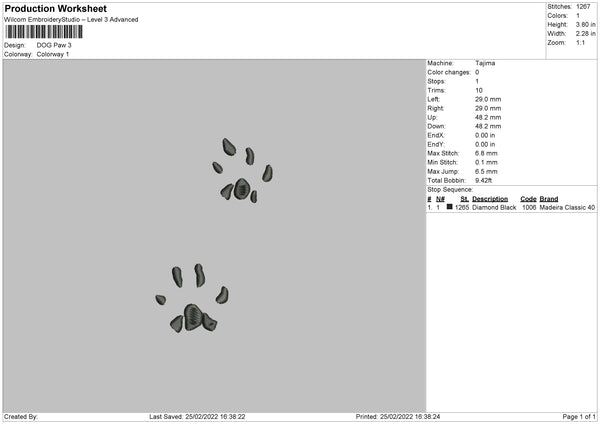This screenshot has height=424, width=600.
Task: Click the Machine value Tajima
Action: pos(485,63)
